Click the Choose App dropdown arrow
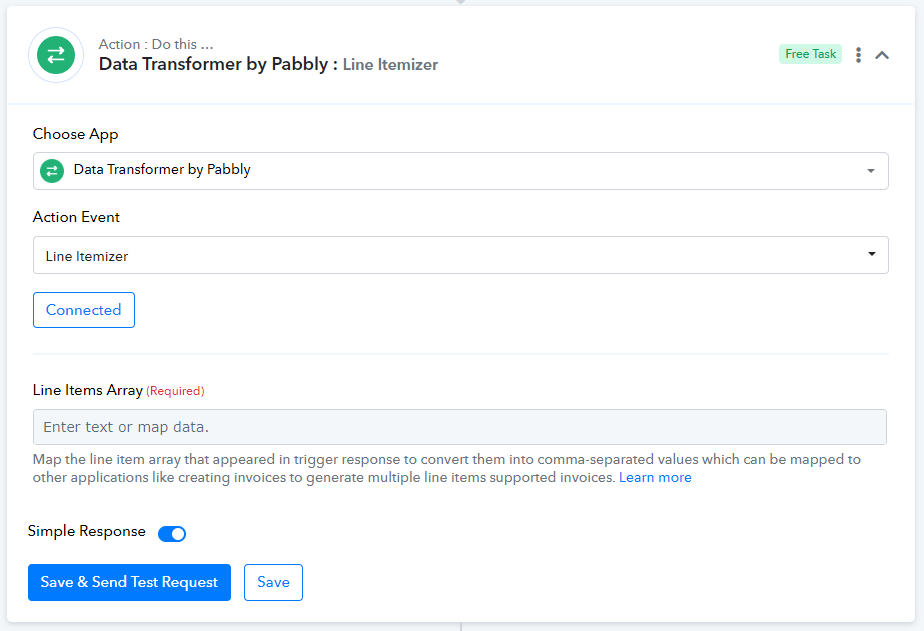The image size is (924, 631). click(871, 171)
